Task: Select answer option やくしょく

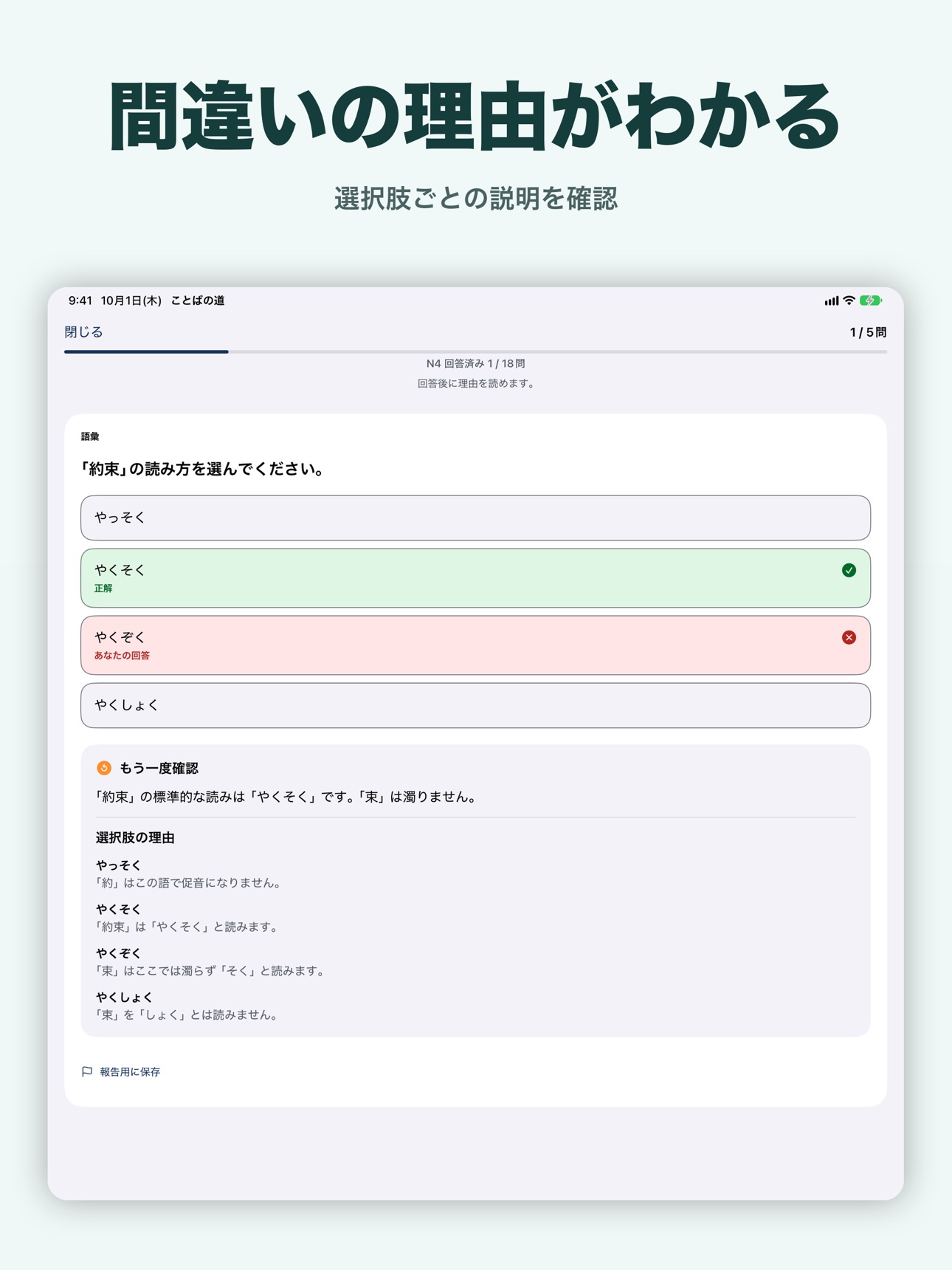Action: [x=475, y=705]
